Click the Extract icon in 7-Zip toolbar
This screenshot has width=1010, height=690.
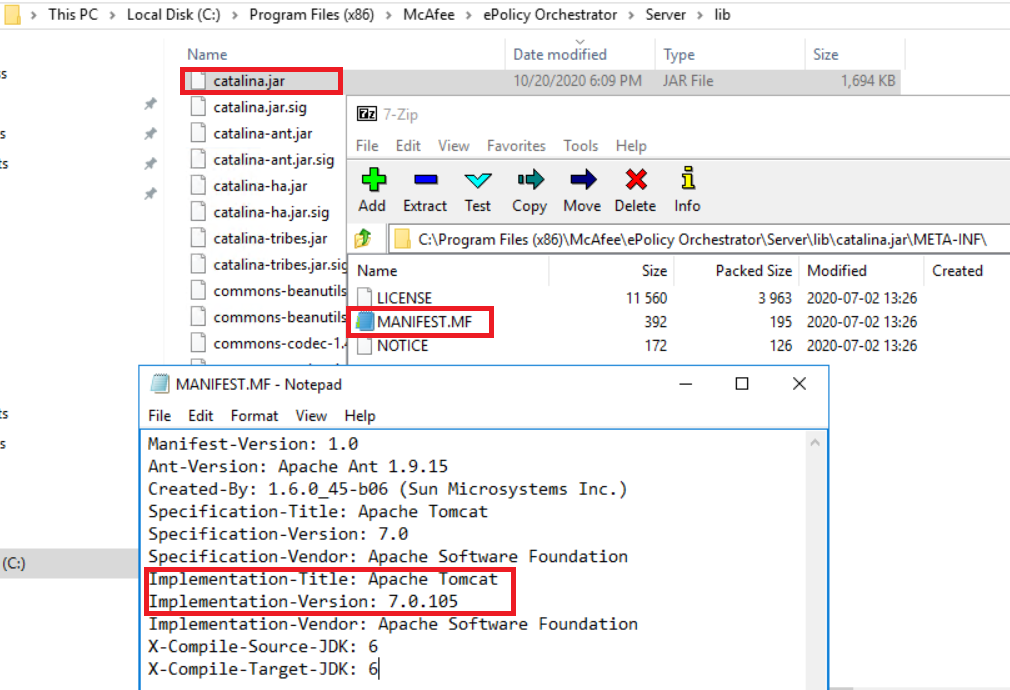pos(425,181)
